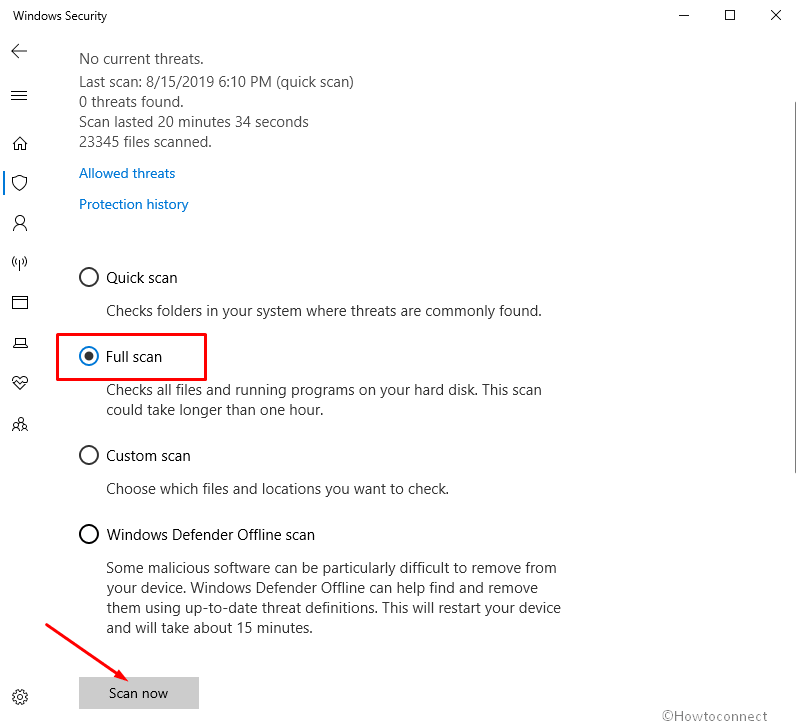
Task: Select the Full scan radio button
Action: [89, 356]
